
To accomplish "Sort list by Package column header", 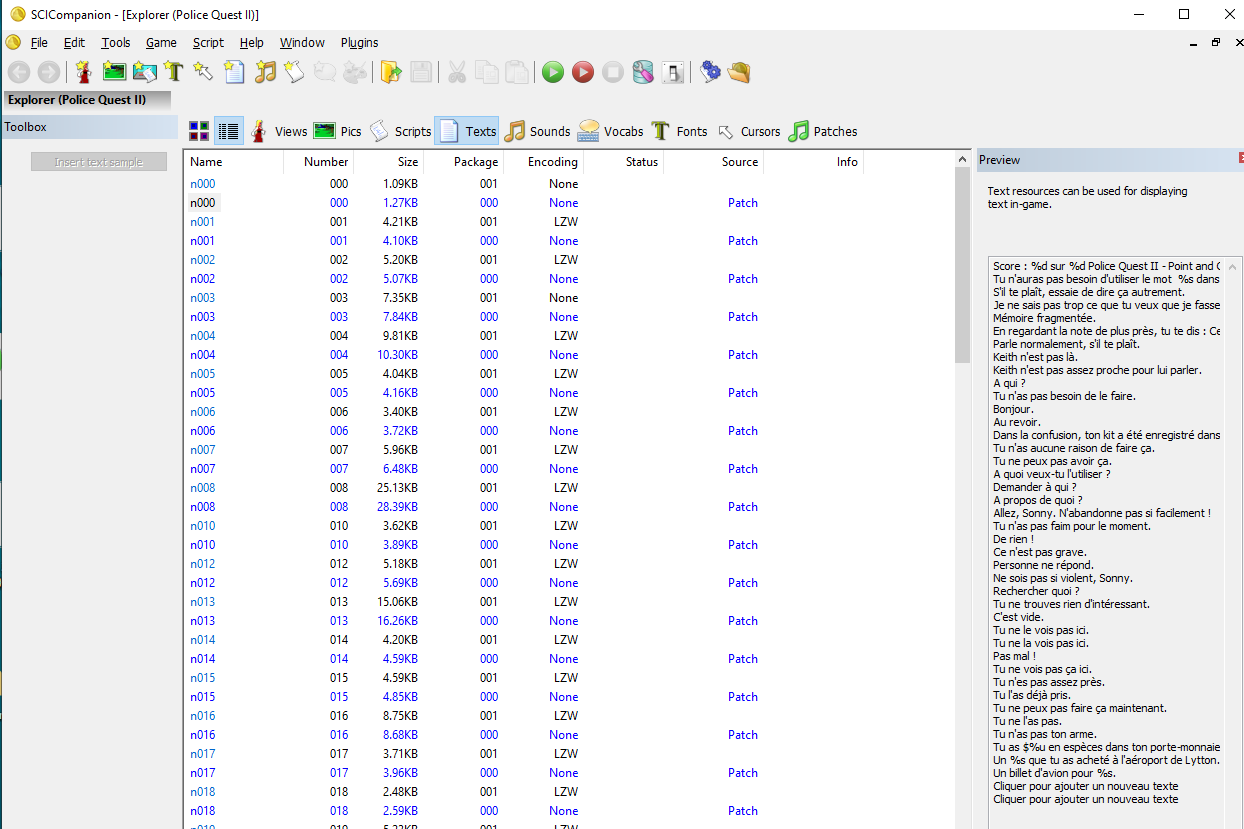I will (464, 162).
